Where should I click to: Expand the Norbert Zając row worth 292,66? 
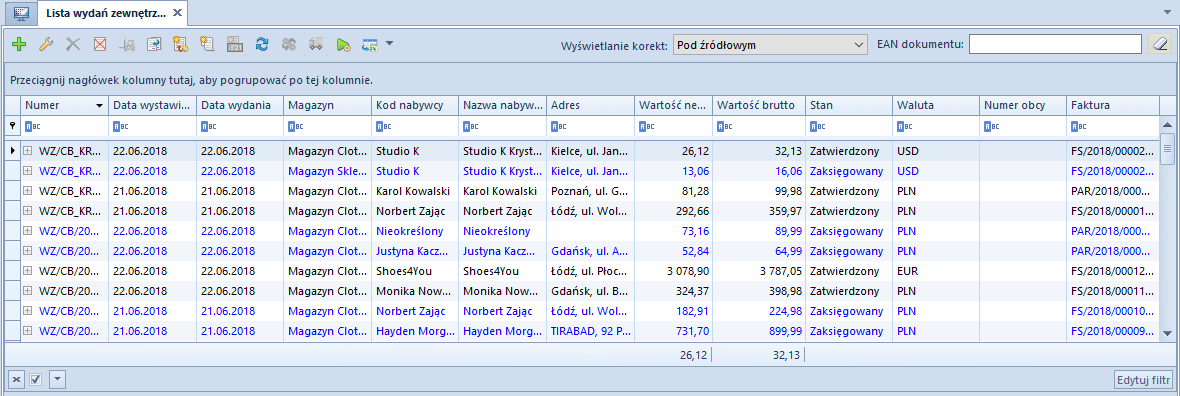28,211
